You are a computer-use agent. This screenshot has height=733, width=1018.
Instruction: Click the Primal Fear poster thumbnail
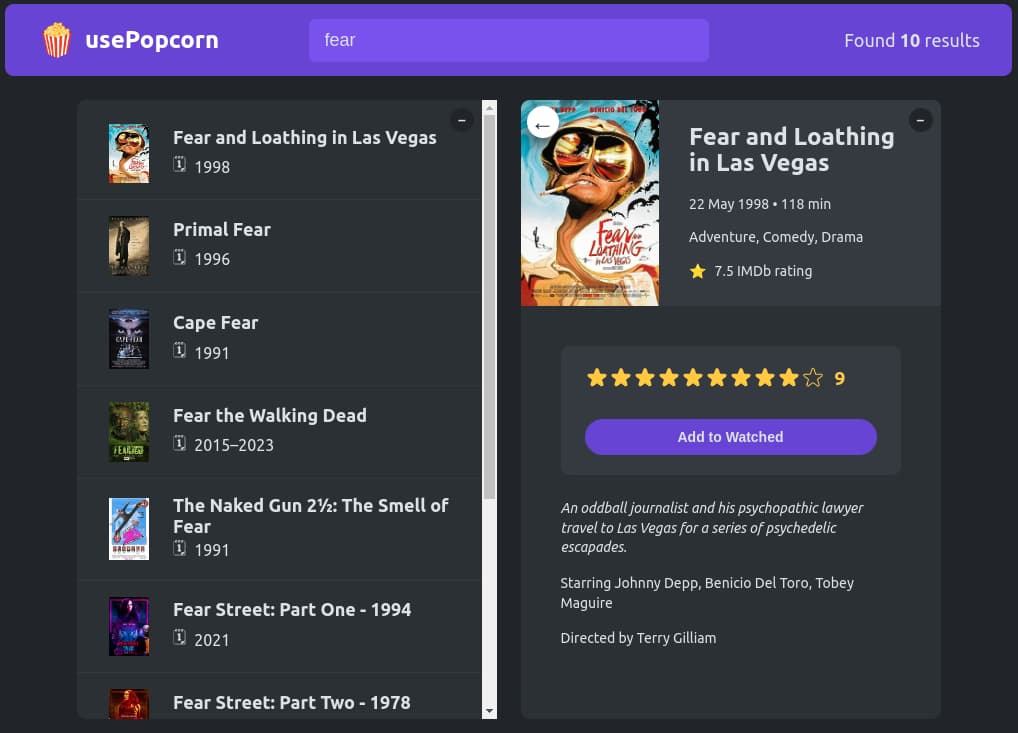[x=129, y=246]
